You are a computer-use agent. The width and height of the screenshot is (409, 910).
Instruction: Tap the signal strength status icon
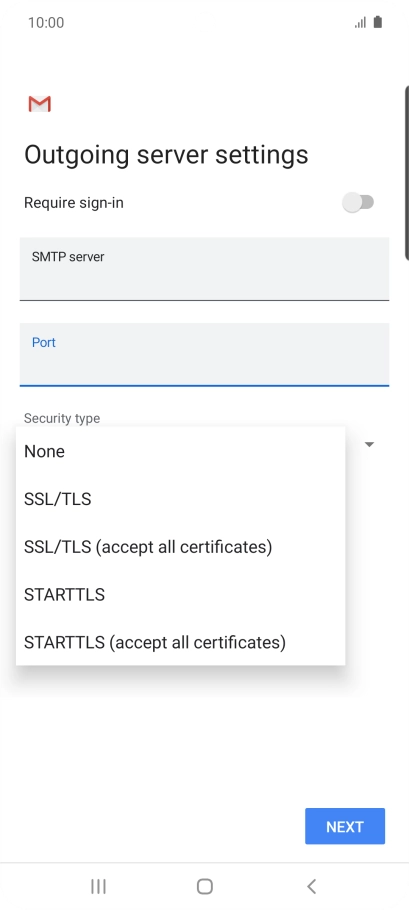point(360,23)
